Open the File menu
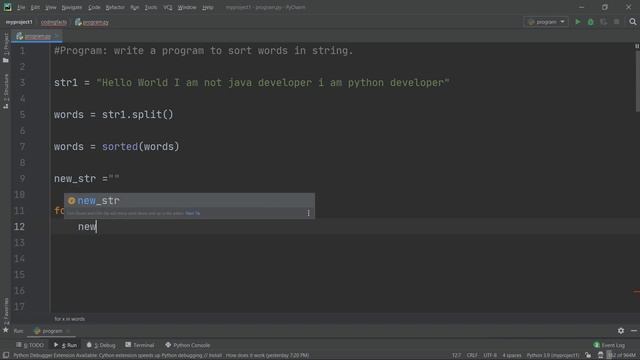Image resolution: width=640 pixels, height=360 pixels. pyautogui.click(x=21, y=7)
